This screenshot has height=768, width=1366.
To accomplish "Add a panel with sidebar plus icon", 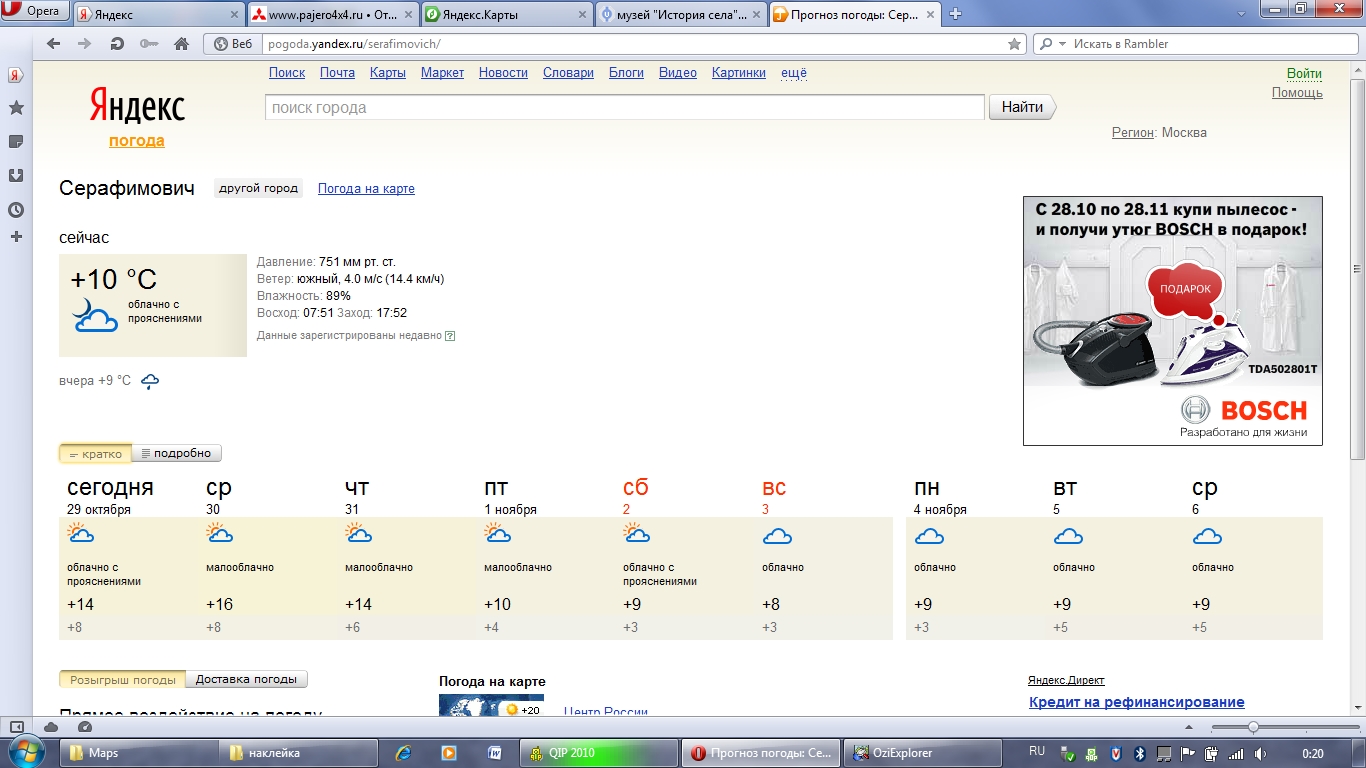I will [x=16, y=237].
